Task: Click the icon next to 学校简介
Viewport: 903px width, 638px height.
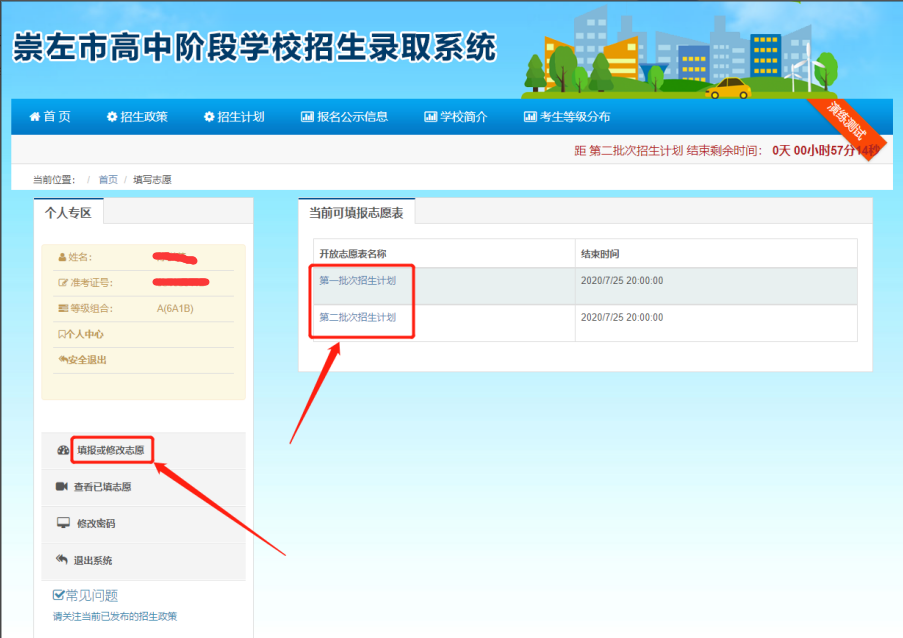Action: click(x=431, y=117)
